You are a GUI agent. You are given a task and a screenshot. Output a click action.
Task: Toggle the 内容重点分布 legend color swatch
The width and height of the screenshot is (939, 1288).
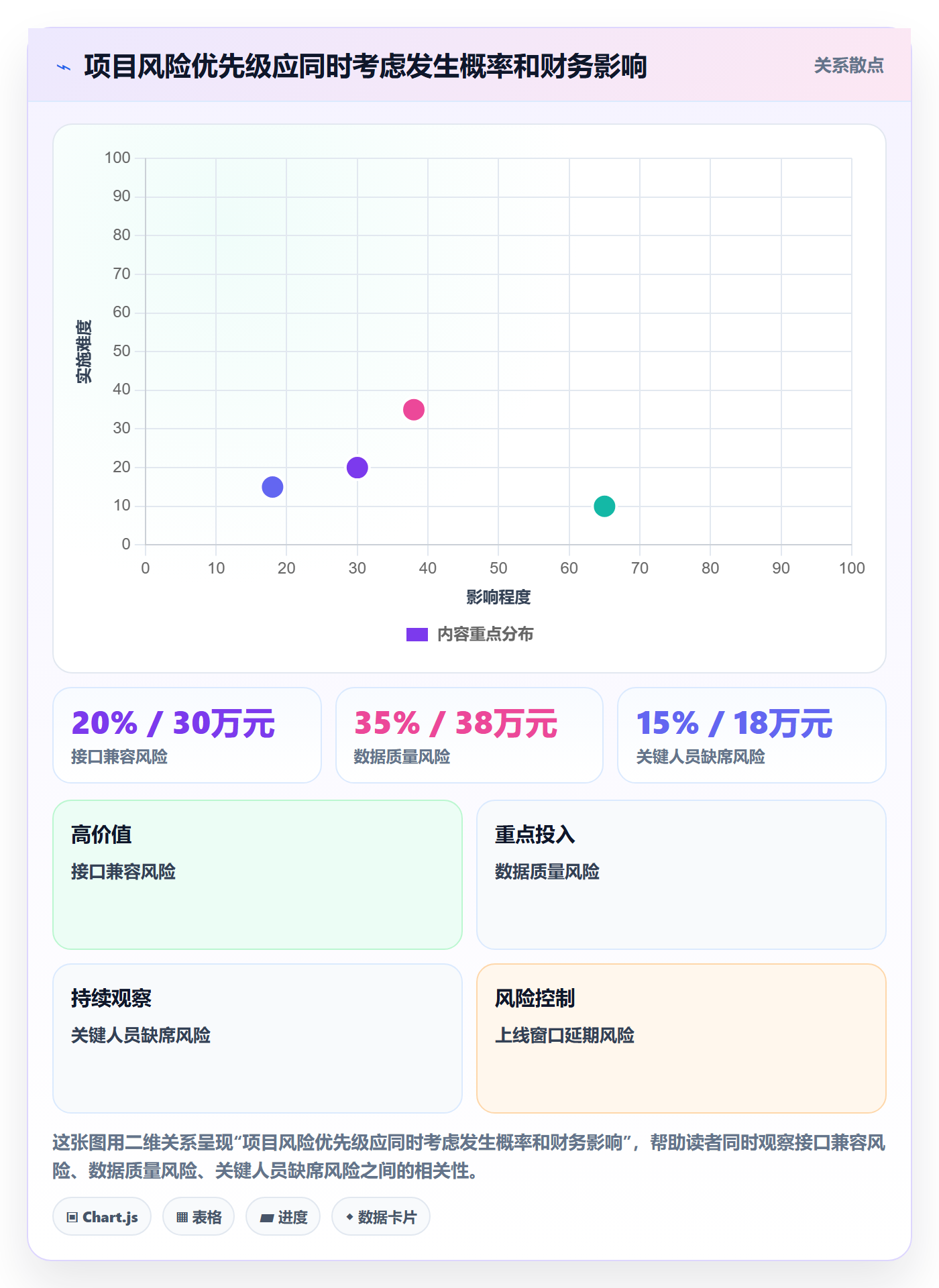pyautogui.click(x=417, y=635)
